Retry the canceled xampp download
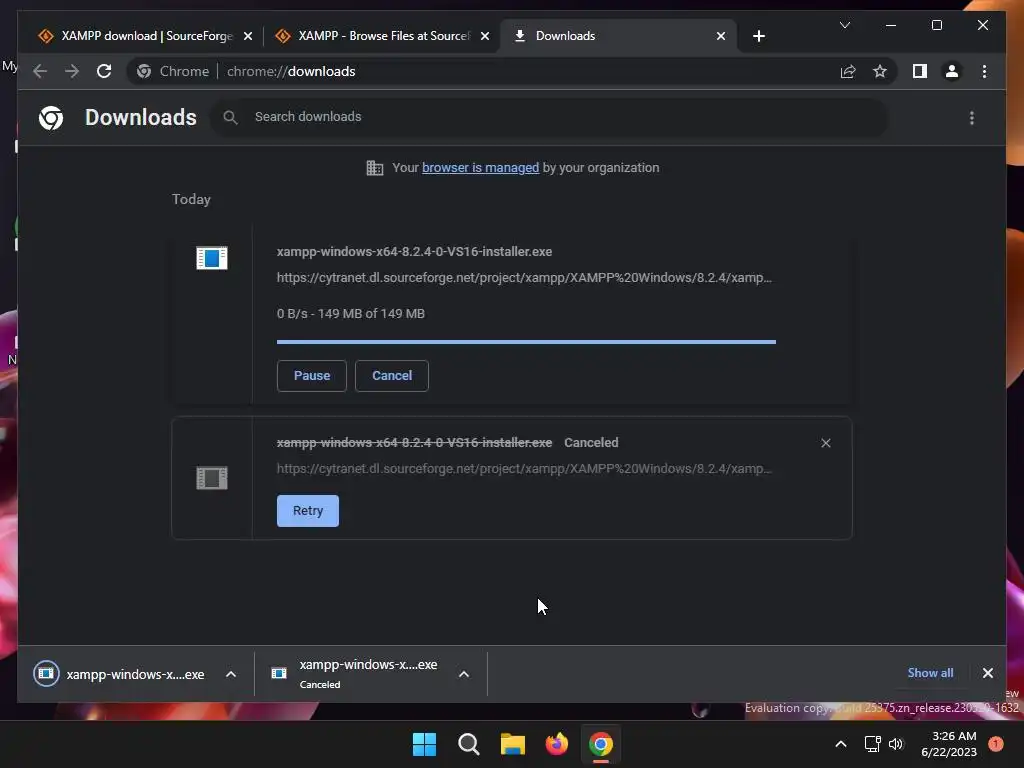1024x768 pixels. point(308,511)
